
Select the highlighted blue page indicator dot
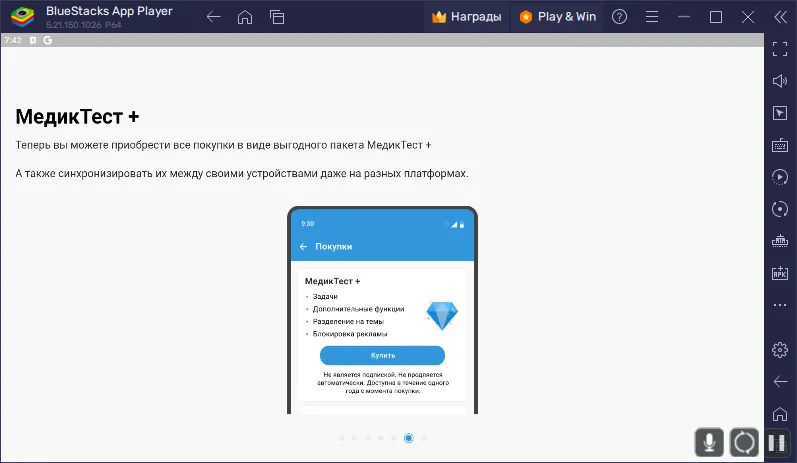click(409, 438)
